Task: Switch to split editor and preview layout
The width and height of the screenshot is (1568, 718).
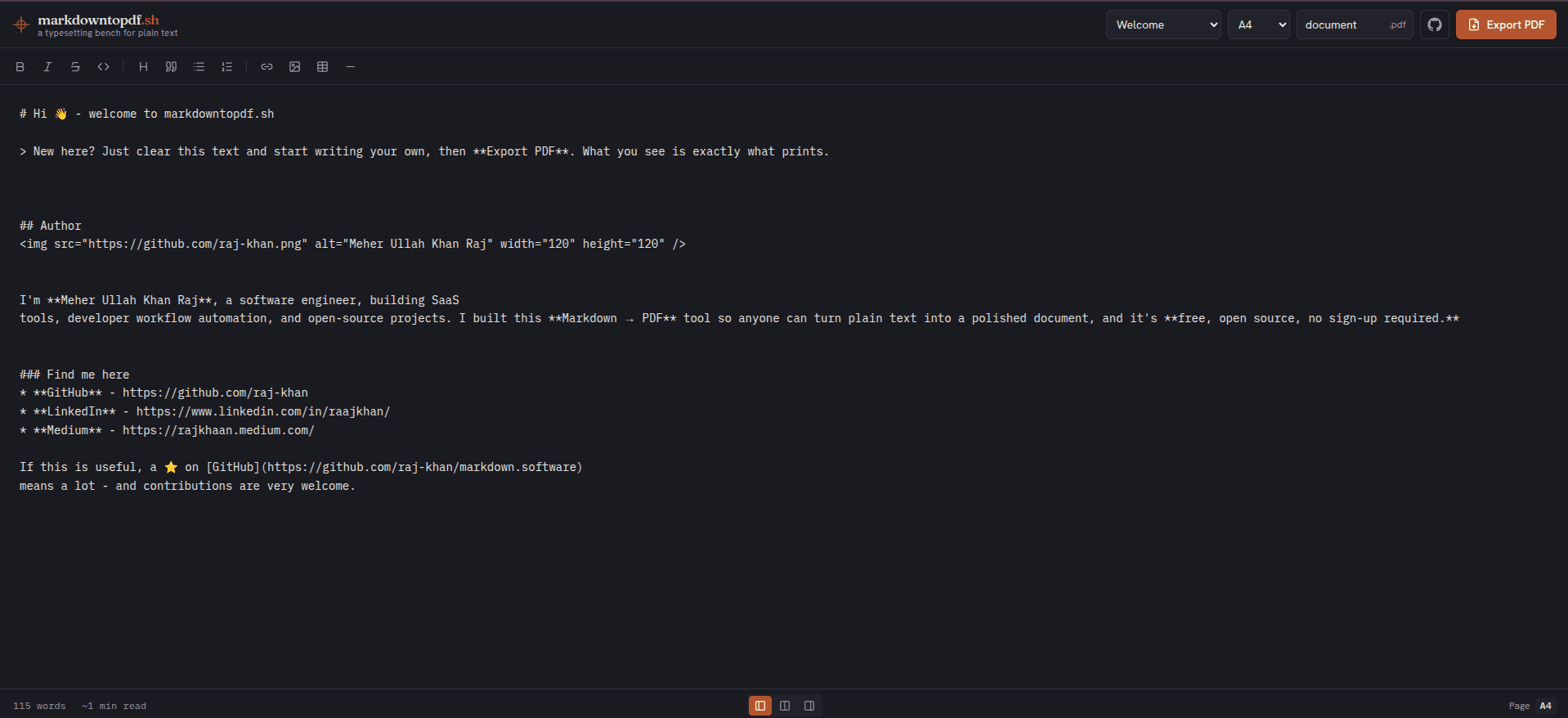Action: [x=785, y=706]
